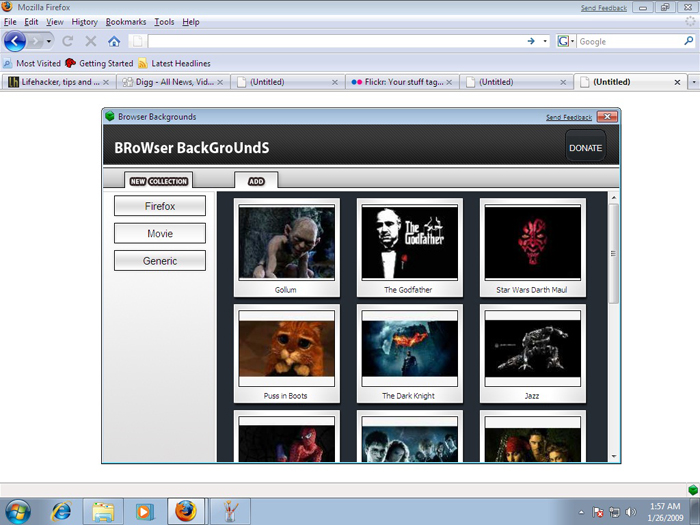Open Windows Media Player from taskbar
This screenshot has width=700, height=525.
coord(145,512)
